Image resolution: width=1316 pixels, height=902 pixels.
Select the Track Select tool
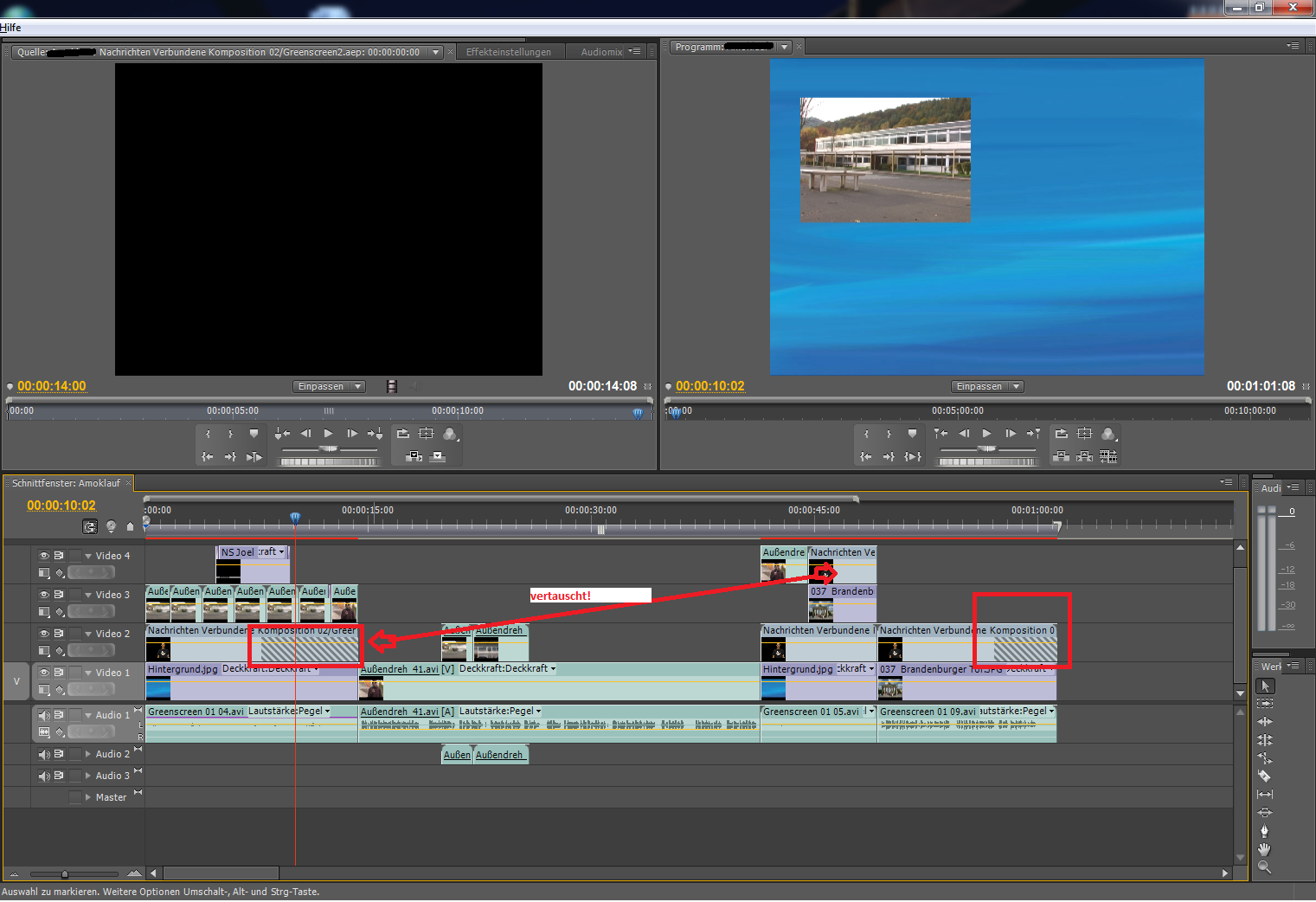(x=1264, y=704)
